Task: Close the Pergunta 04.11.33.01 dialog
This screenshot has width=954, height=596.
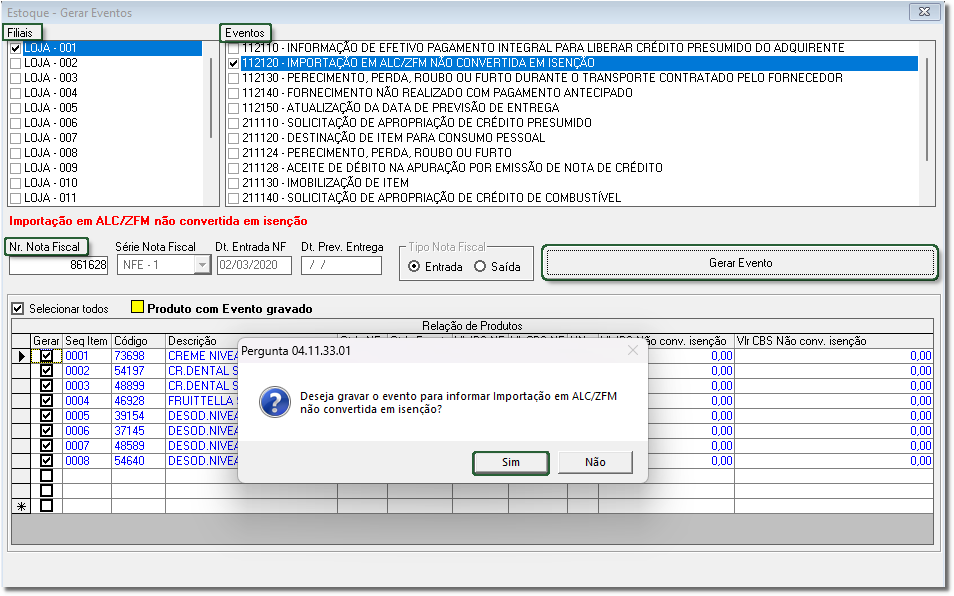Action: click(633, 350)
